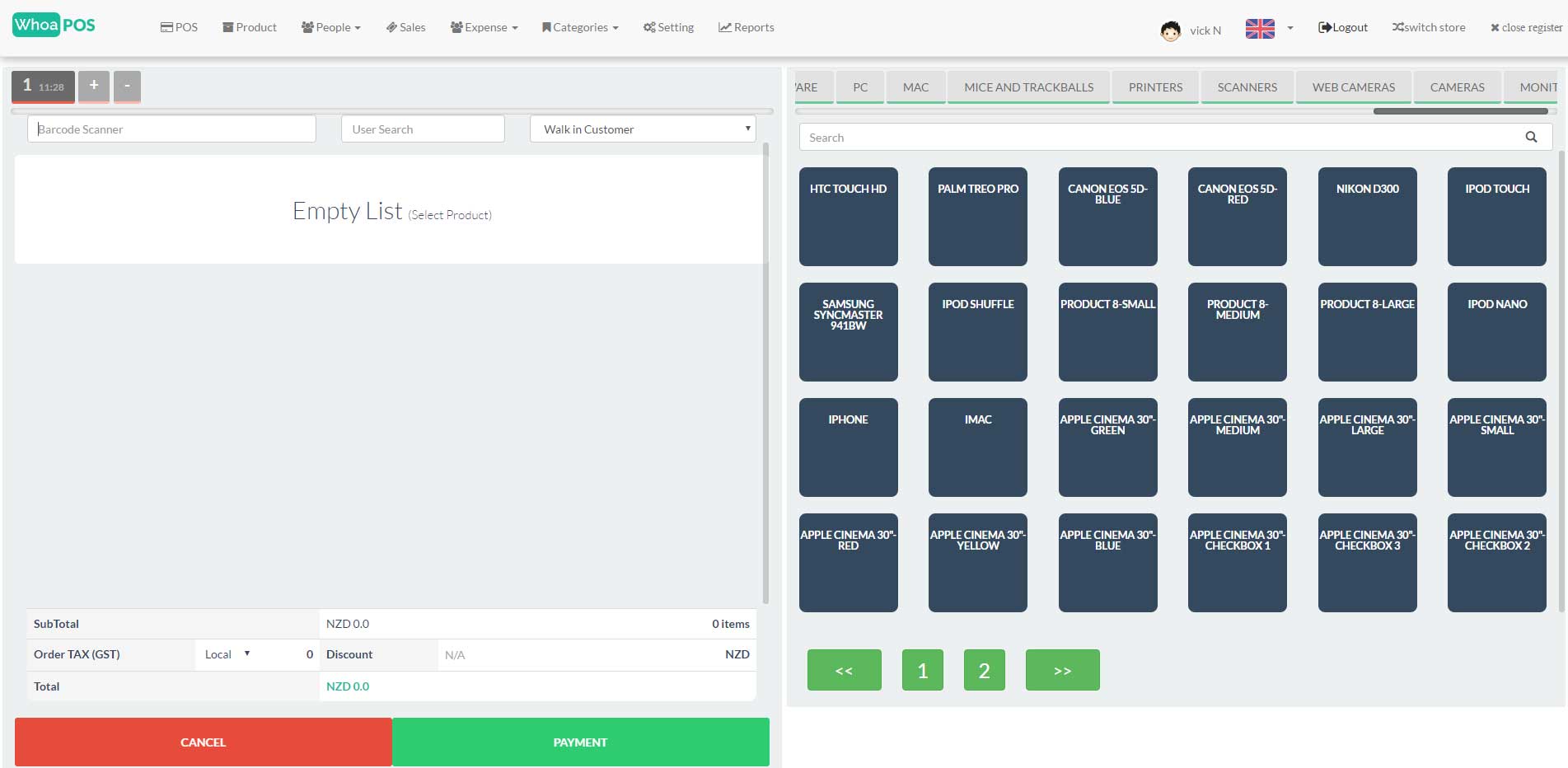Add IMAC product
The width and height of the screenshot is (1568, 768).
(x=977, y=447)
